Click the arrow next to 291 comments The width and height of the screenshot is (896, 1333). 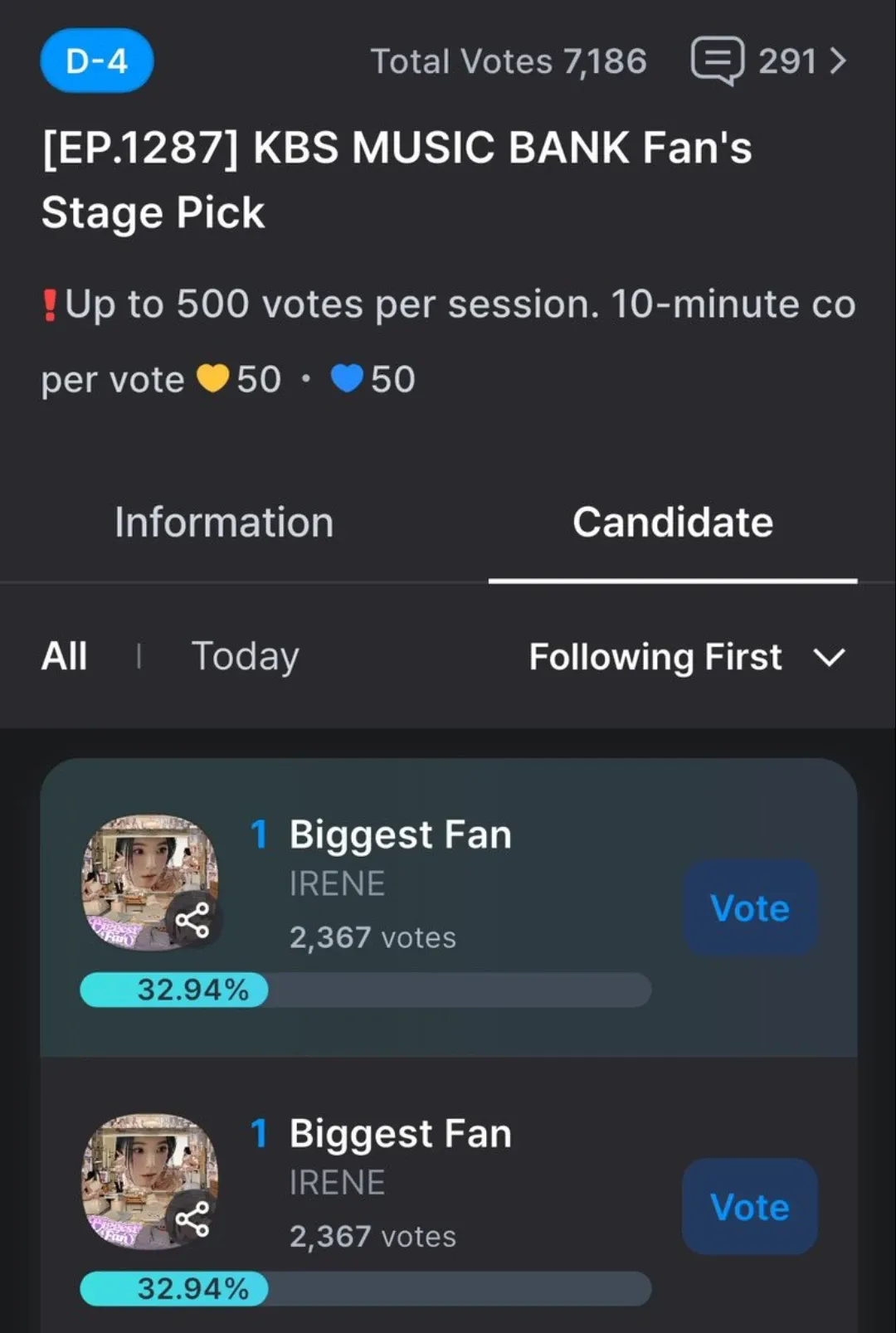pos(838,61)
